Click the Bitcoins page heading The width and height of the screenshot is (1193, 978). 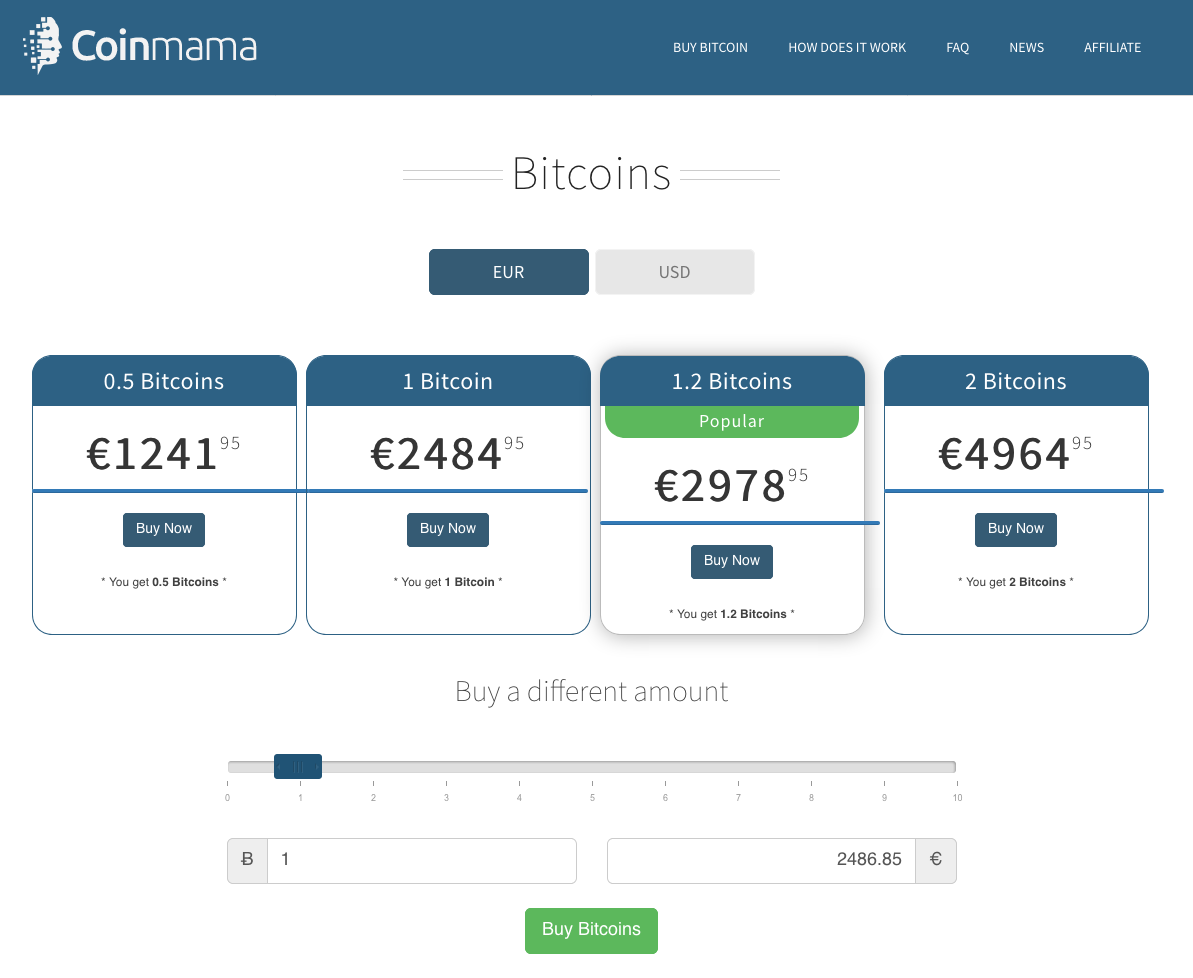[x=591, y=174]
